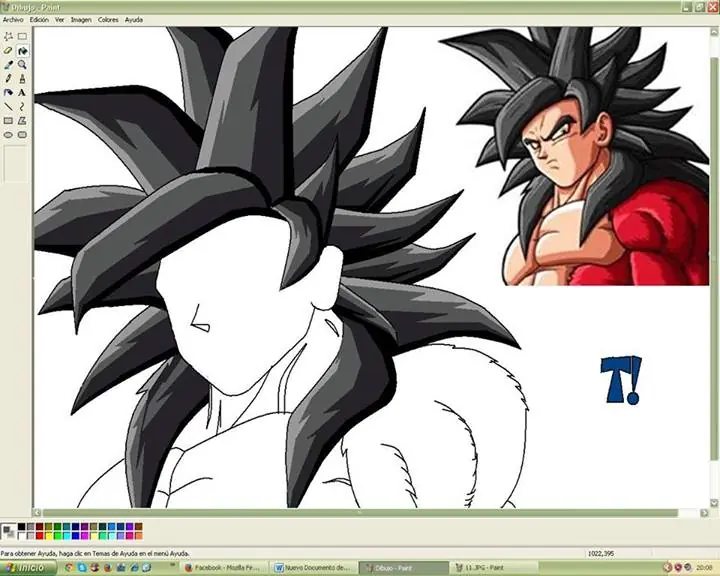Choose the bright red palette color

(x=39, y=536)
